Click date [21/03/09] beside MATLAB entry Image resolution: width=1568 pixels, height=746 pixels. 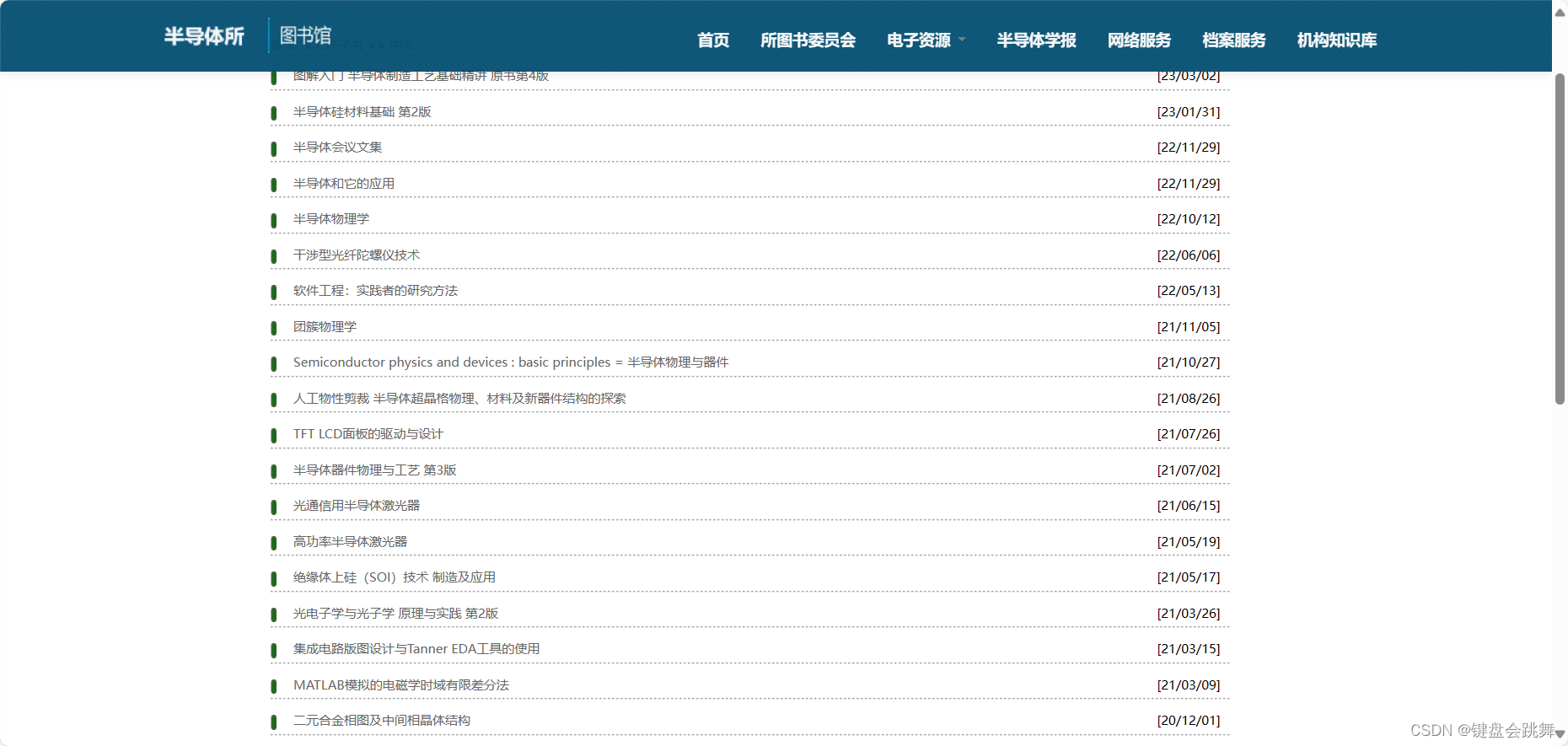click(x=1189, y=684)
